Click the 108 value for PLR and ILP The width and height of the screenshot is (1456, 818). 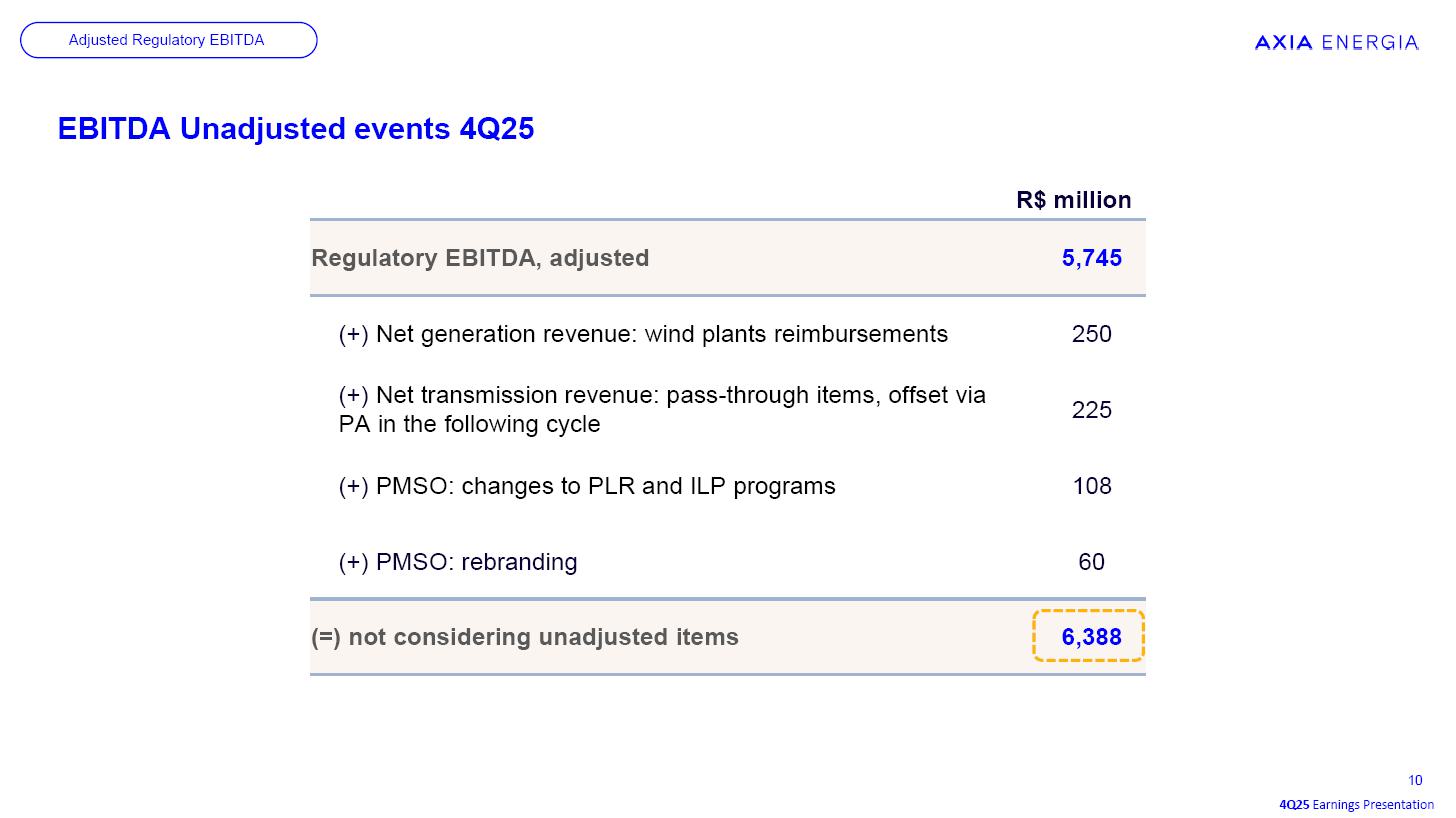pyautogui.click(x=1091, y=486)
